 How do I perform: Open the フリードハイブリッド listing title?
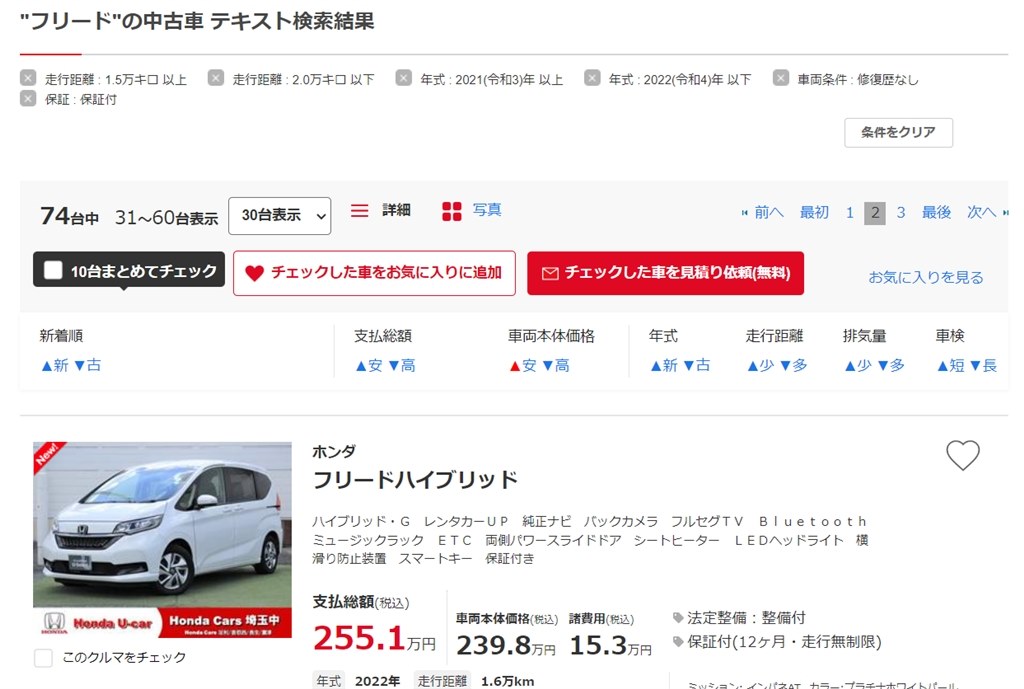(x=415, y=480)
